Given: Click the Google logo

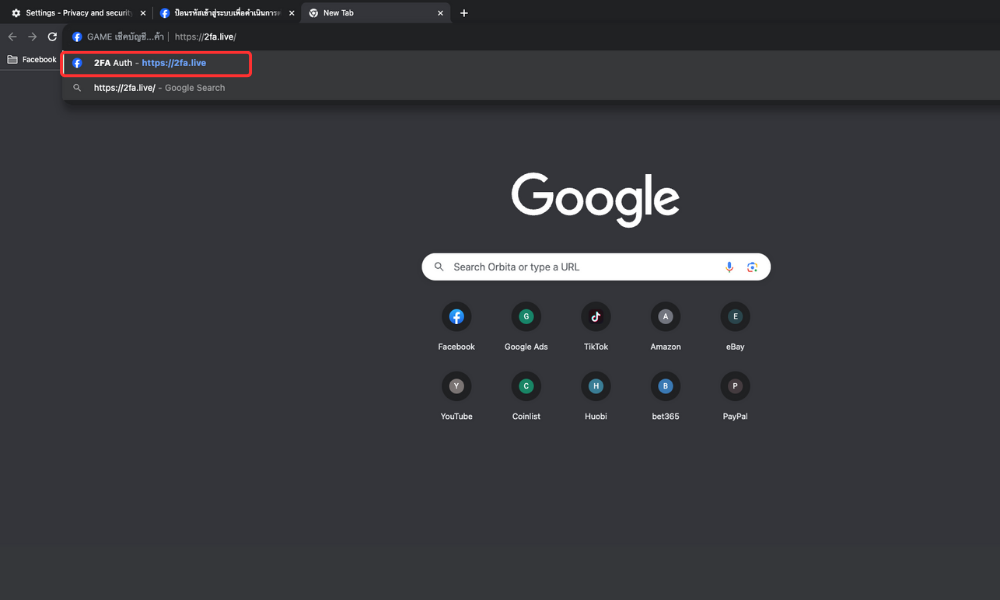Looking at the screenshot, I should click(595, 198).
